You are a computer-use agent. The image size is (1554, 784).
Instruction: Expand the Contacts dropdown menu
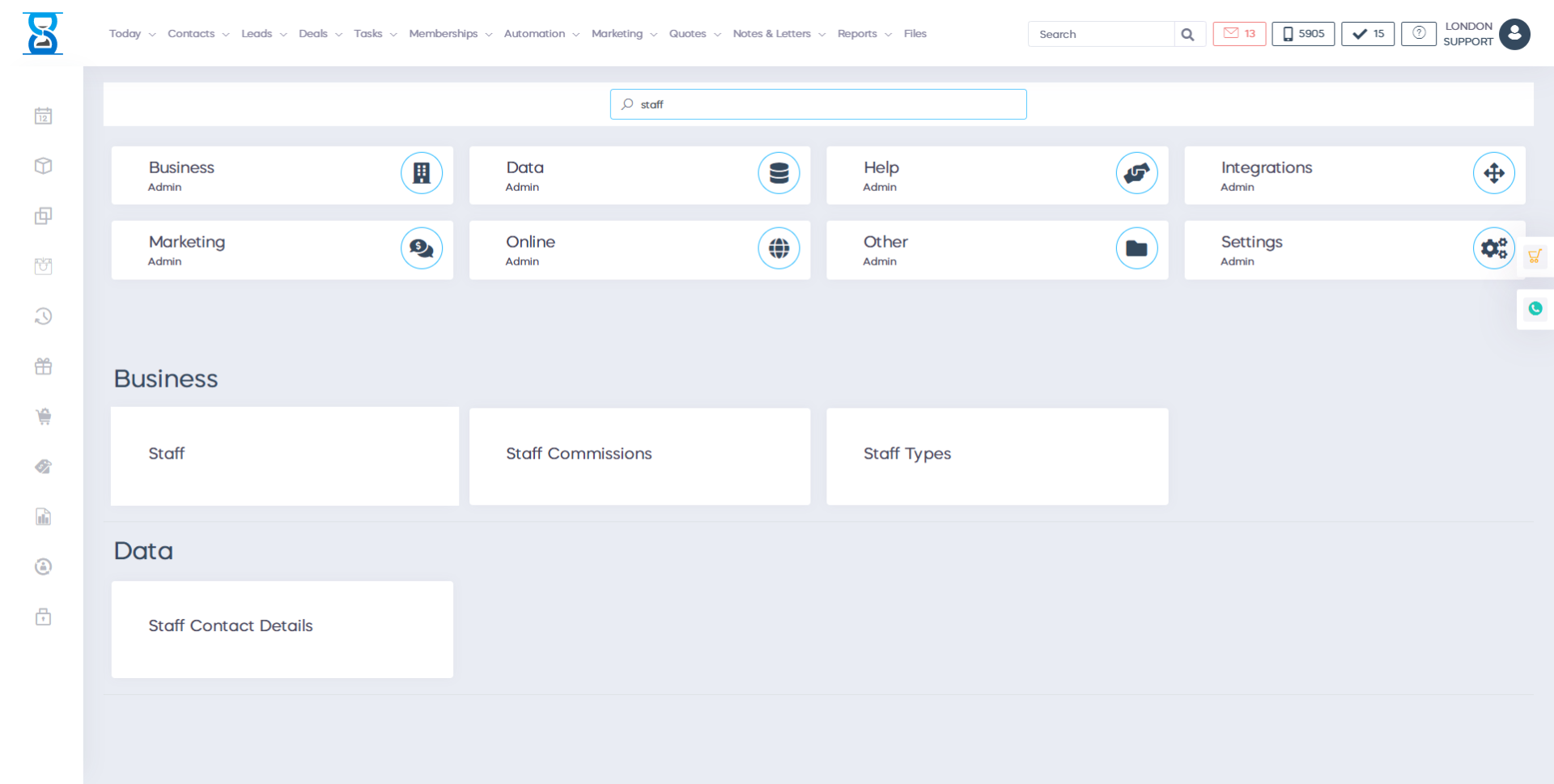[x=198, y=34]
